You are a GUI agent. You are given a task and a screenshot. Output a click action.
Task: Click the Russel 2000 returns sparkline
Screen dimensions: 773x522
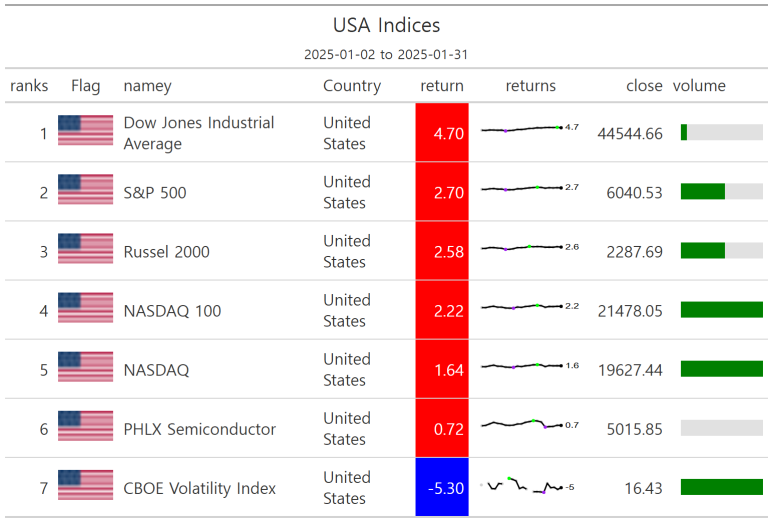(x=530, y=247)
